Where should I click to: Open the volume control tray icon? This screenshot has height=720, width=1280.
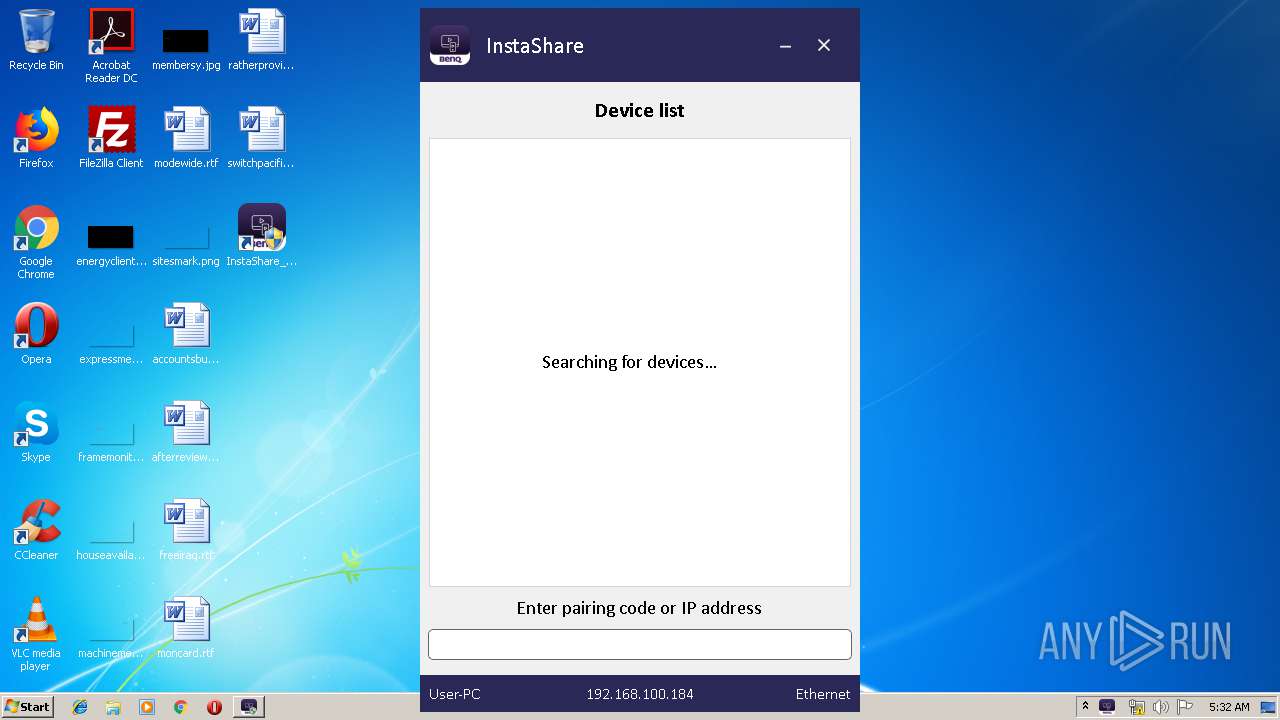point(1161,707)
